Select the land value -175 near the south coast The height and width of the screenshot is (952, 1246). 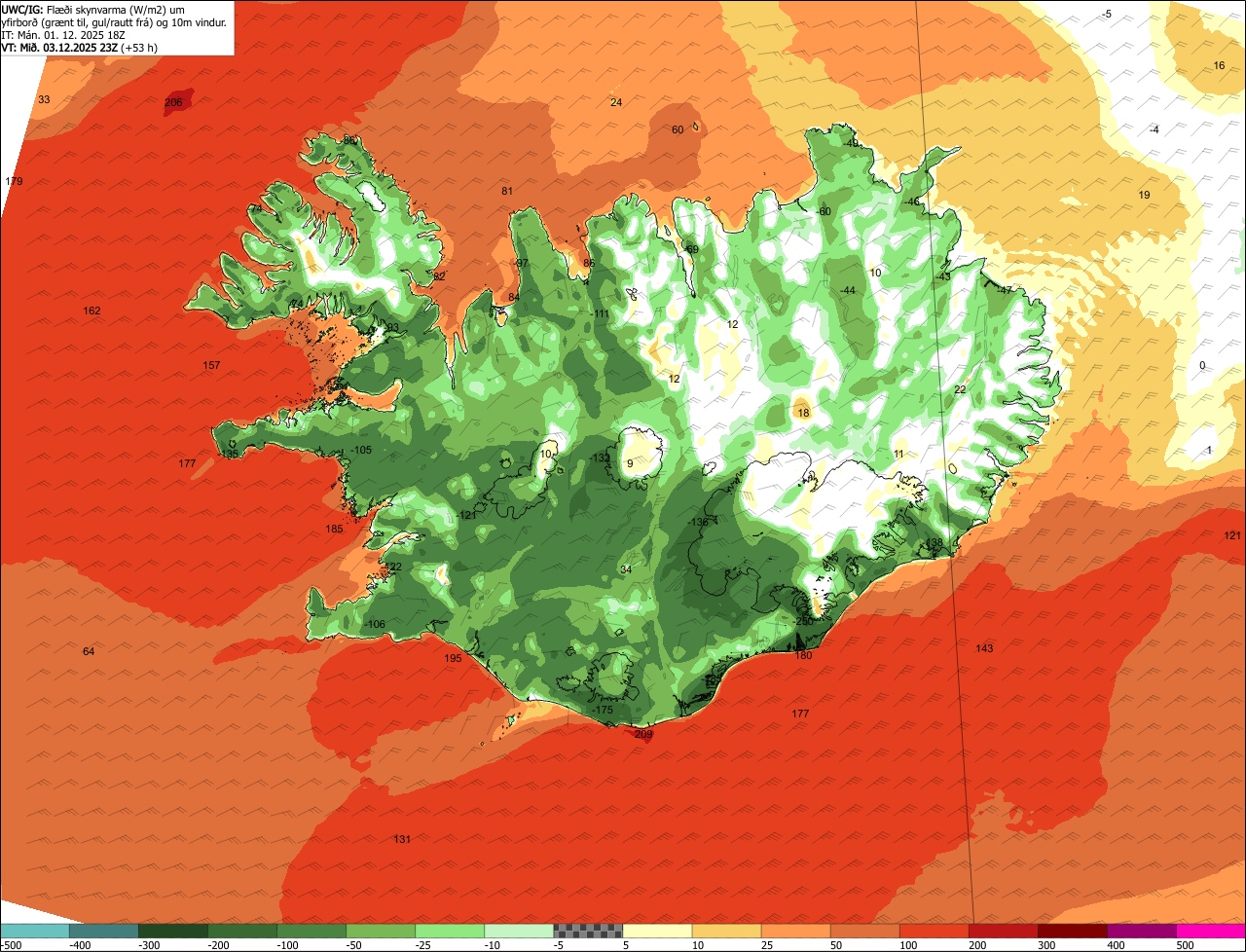coord(604,711)
